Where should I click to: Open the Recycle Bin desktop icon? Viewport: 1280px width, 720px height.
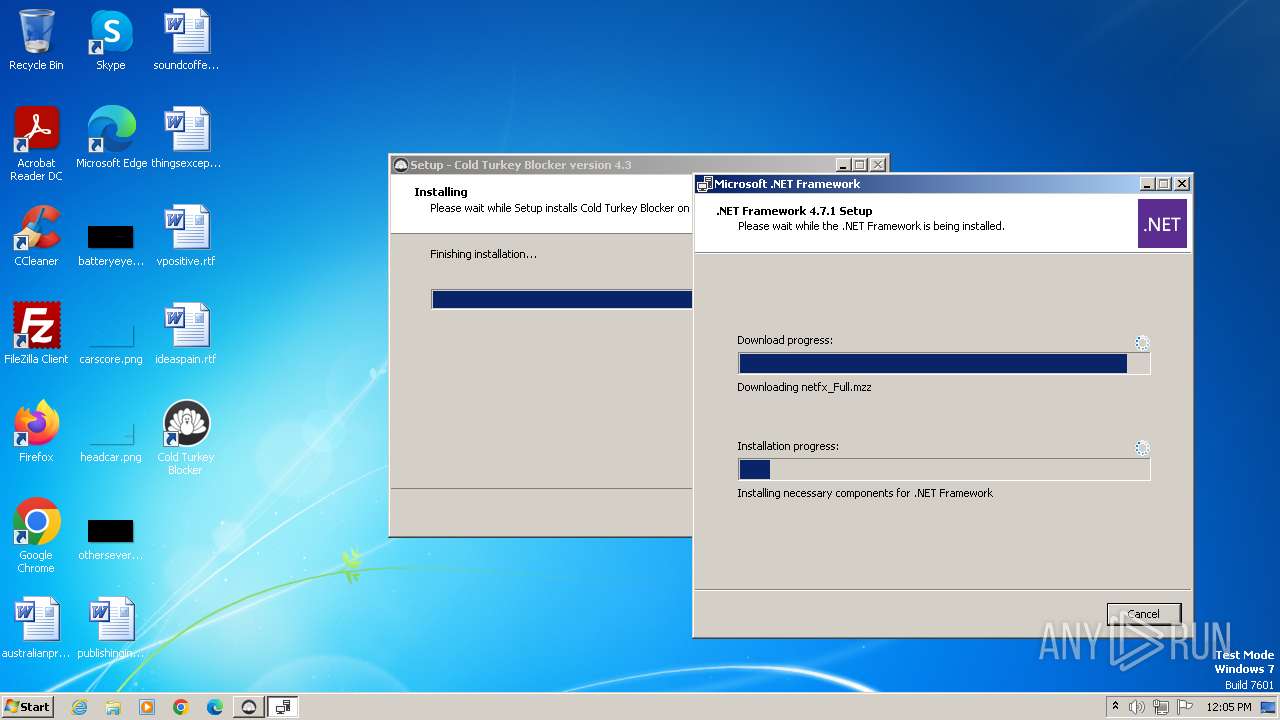click(x=36, y=40)
